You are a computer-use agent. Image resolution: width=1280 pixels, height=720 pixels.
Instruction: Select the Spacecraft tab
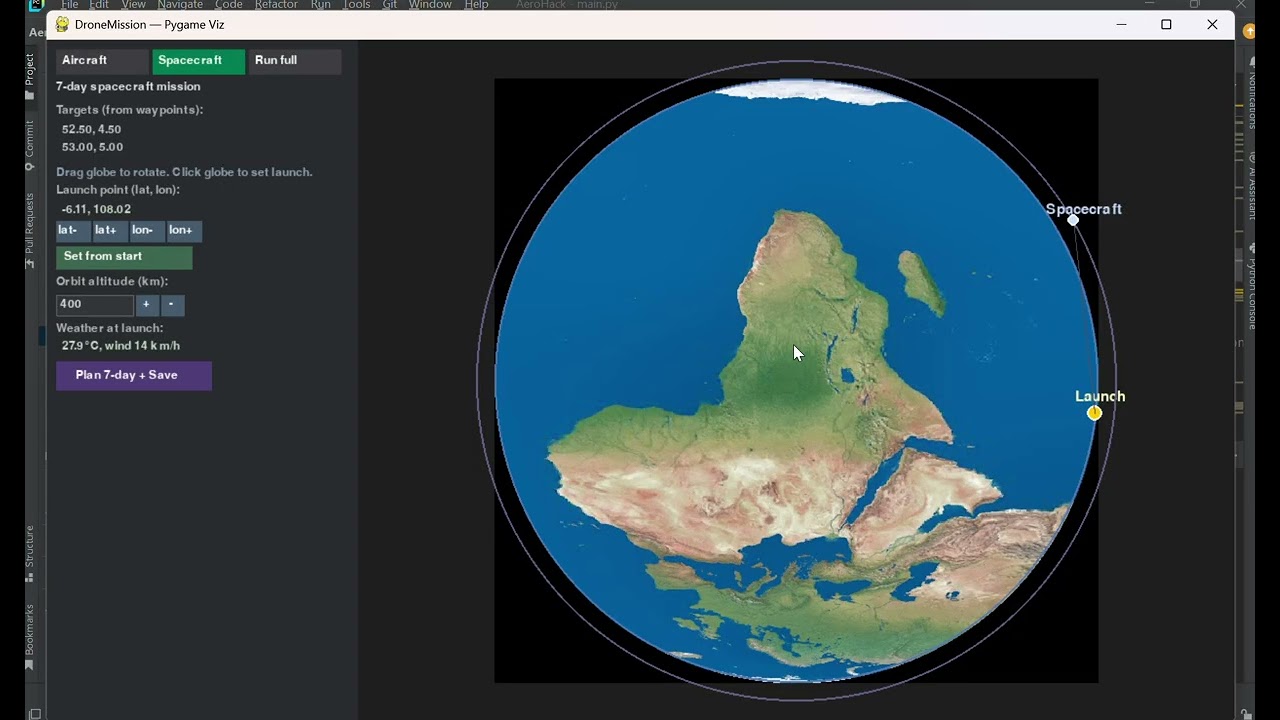[x=198, y=61]
